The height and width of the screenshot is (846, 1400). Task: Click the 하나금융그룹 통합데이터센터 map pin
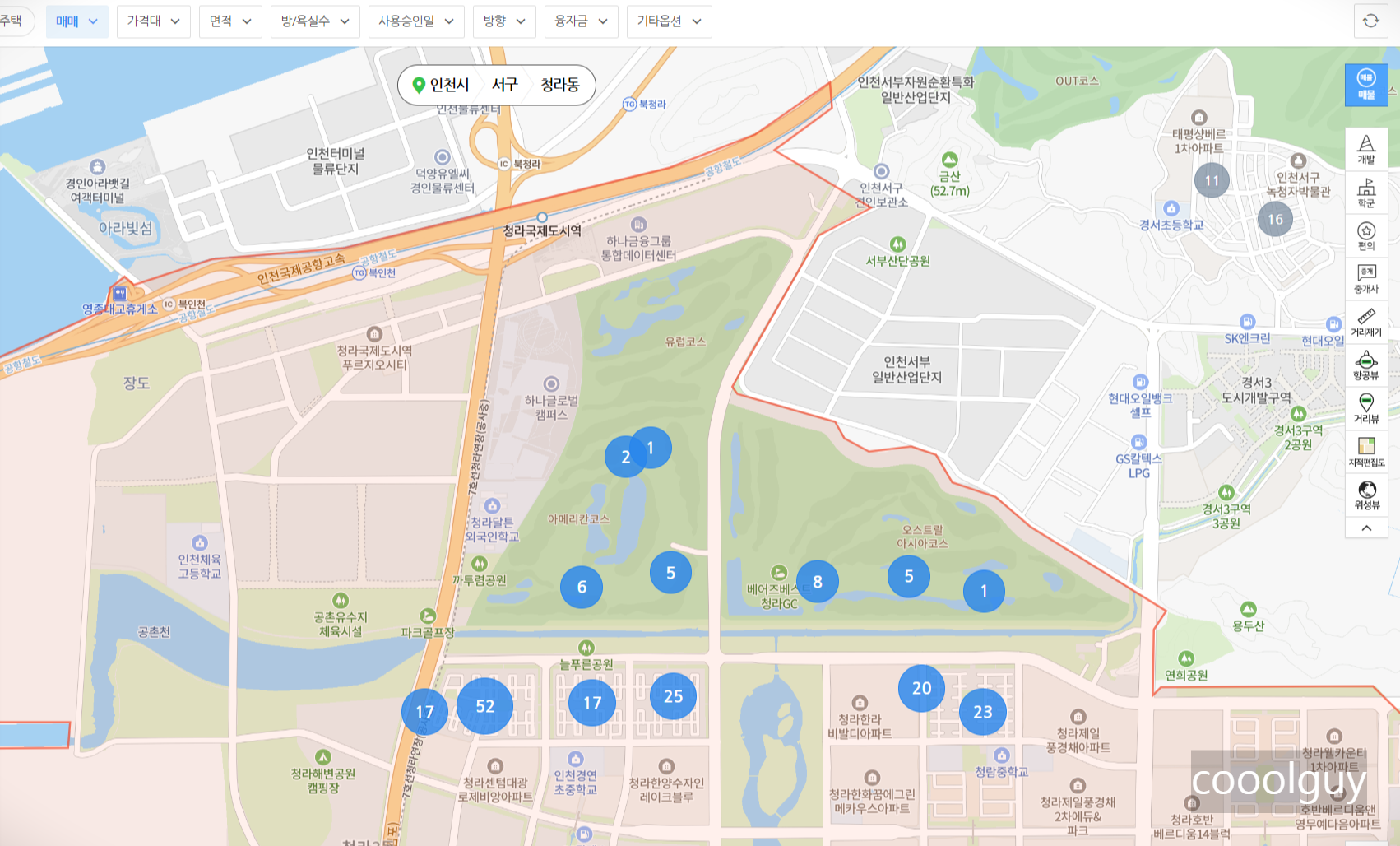pos(638,225)
